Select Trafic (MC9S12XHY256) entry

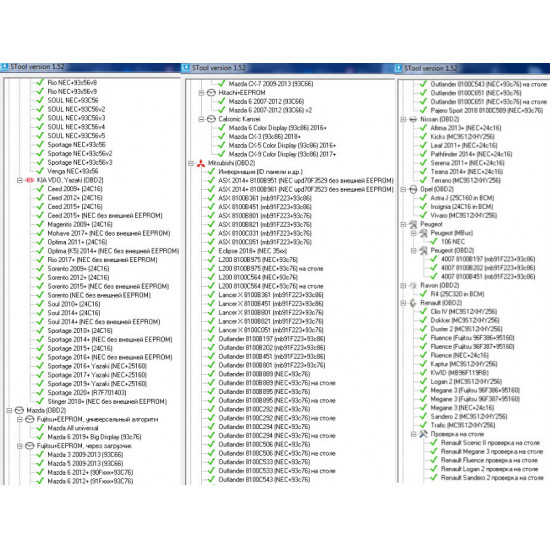(463, 425)
